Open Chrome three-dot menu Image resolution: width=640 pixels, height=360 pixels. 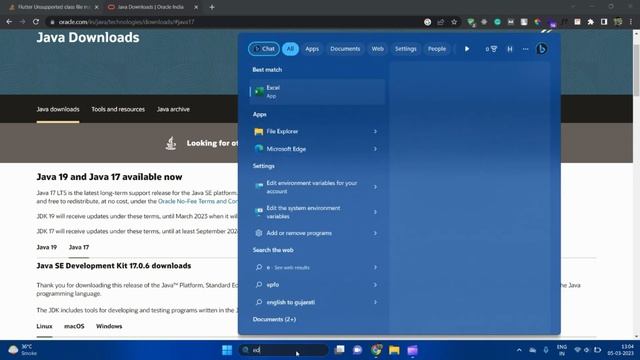pos(631,22)
